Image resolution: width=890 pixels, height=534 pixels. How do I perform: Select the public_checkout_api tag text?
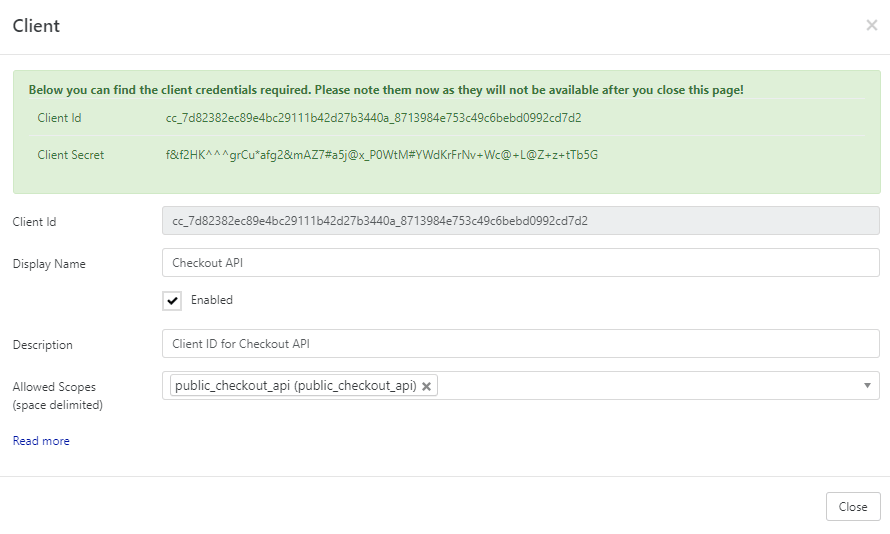click(x=295, y=386)
